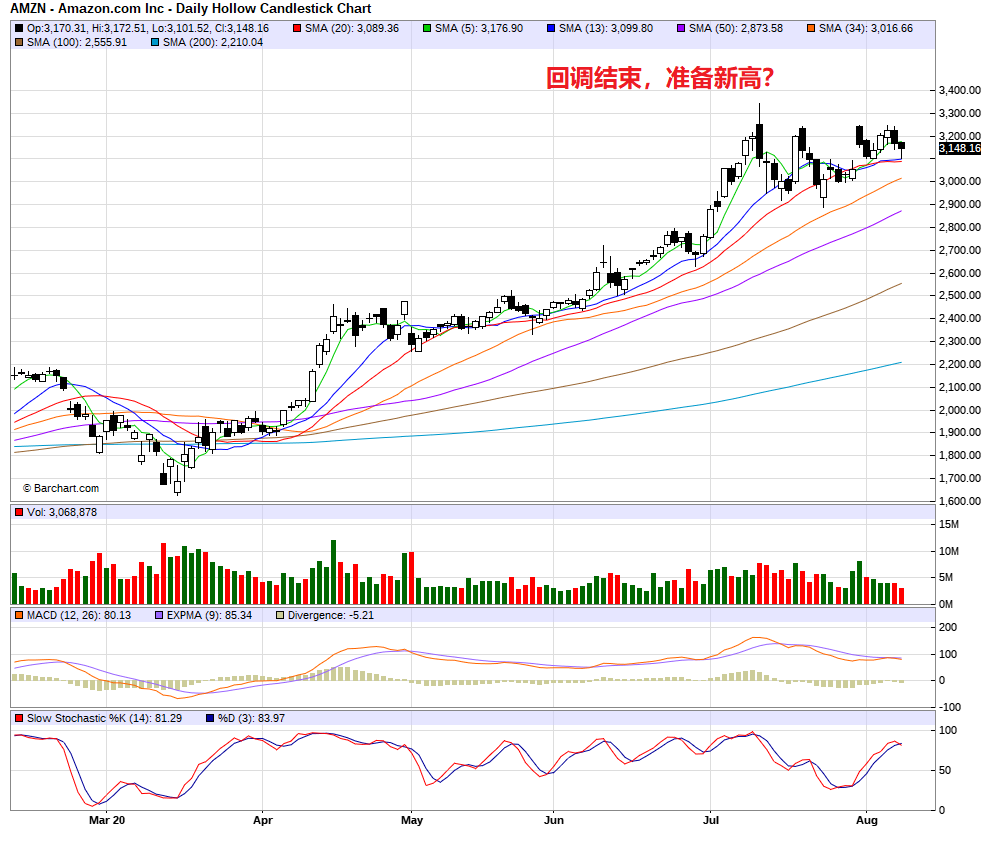The image size is (985, 851).
Task: Click the 'Mar 20' date axis label
Action: coord(107,820)
